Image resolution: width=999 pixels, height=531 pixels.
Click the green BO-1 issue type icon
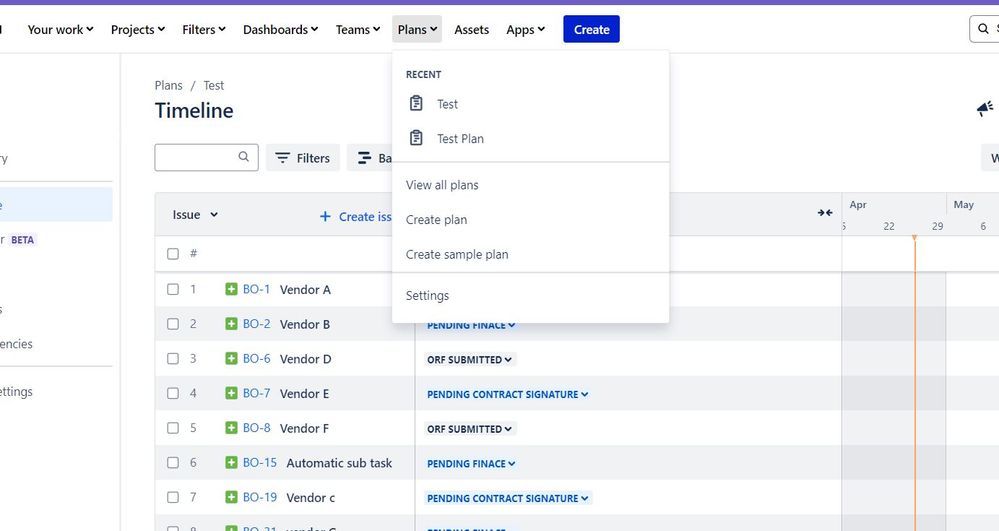231,289
